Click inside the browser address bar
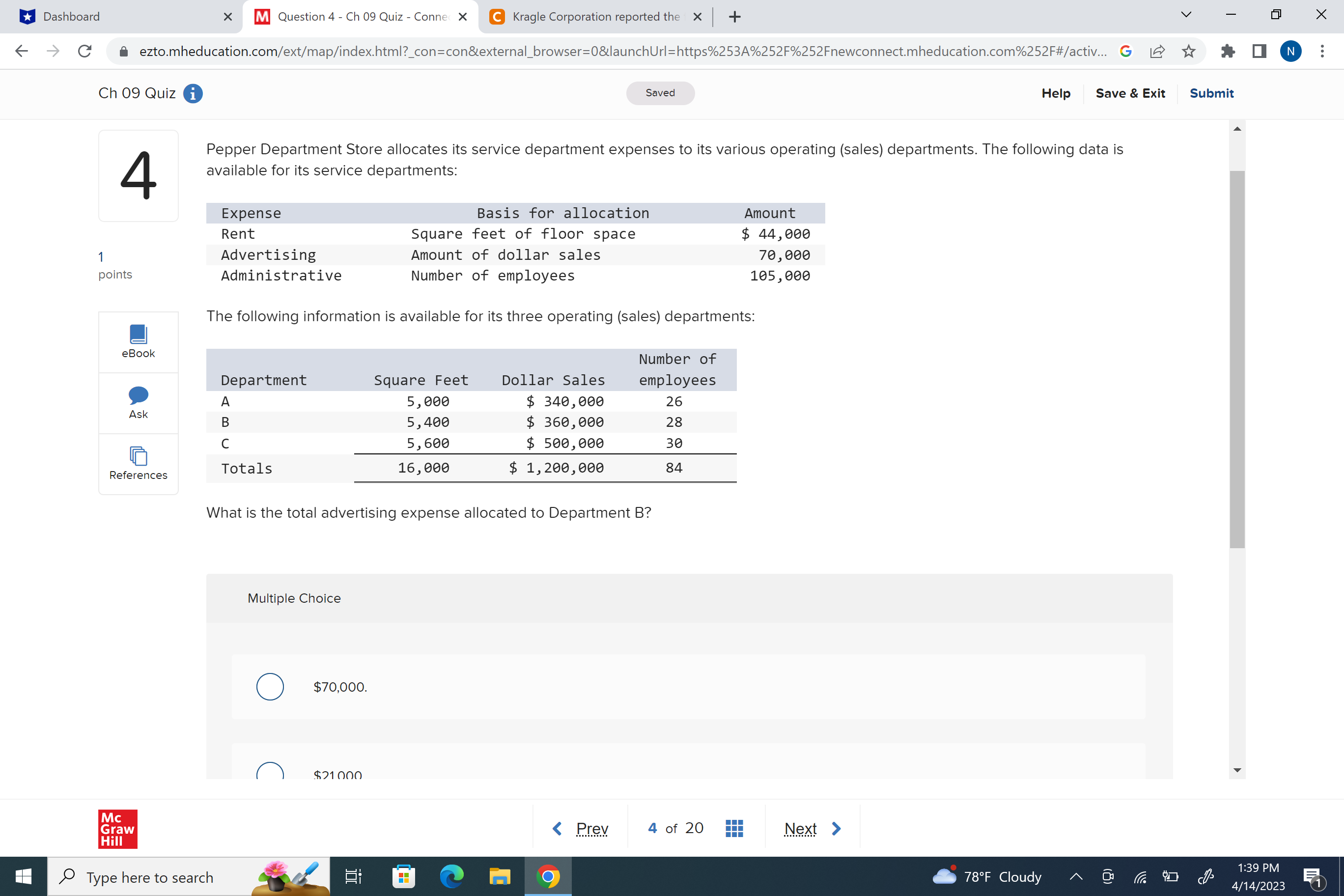 (571, 52)
